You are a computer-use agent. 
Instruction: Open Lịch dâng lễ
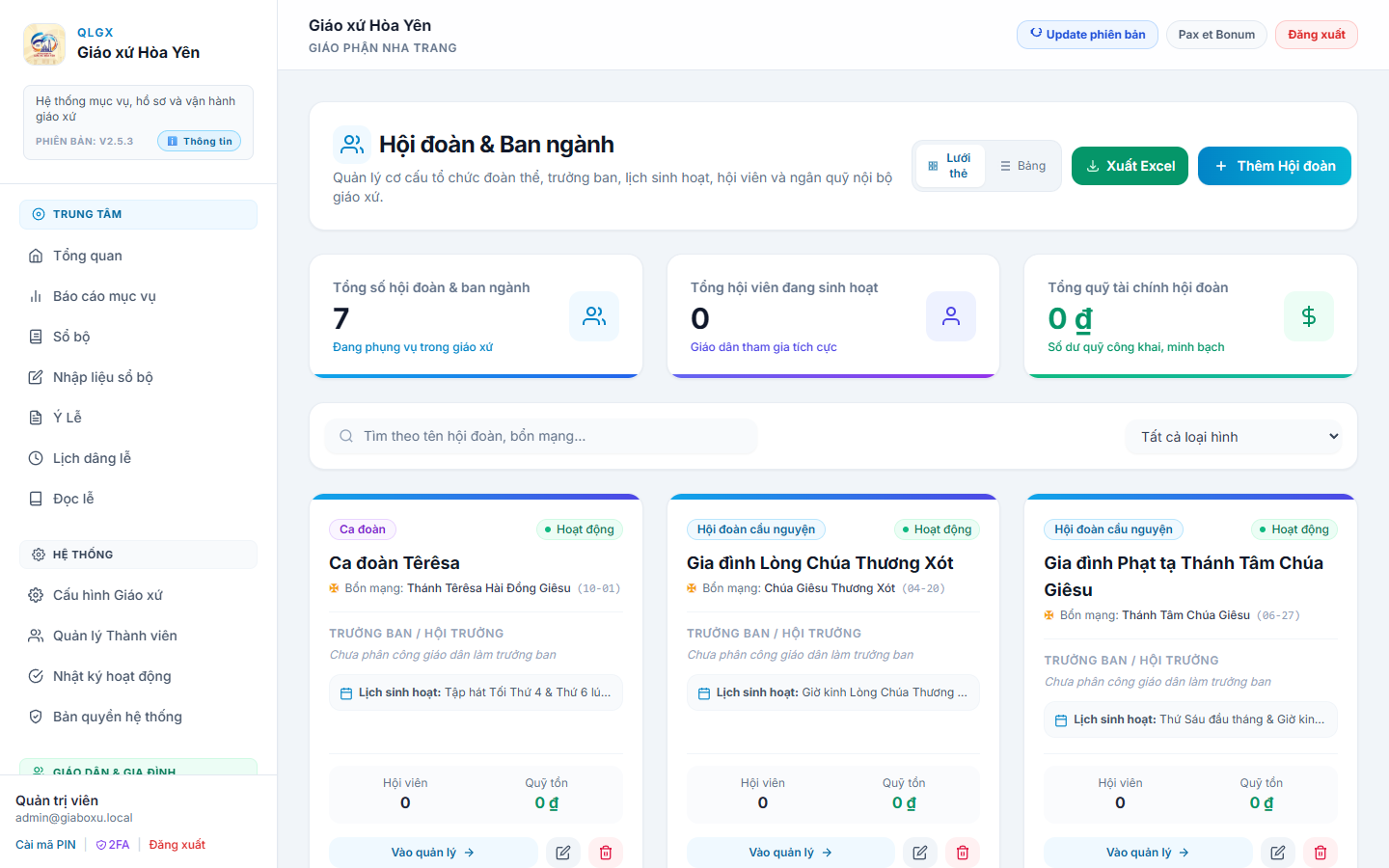(x=138, y=458)
